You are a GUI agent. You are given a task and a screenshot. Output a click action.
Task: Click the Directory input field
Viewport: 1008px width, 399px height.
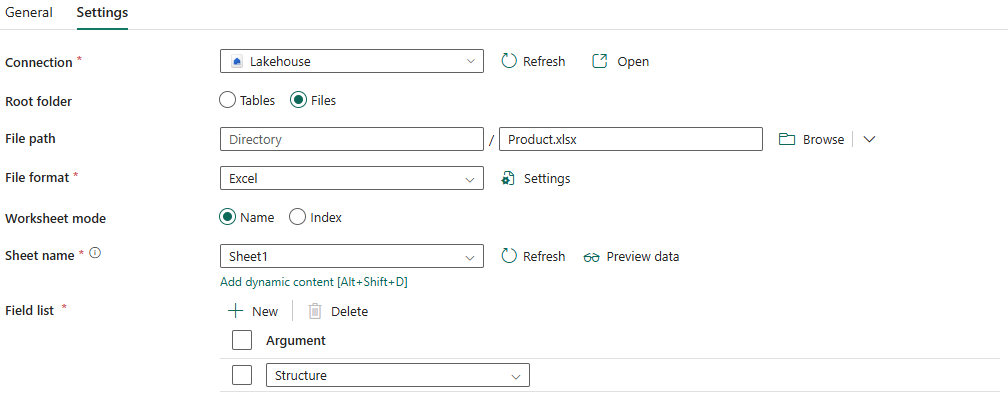[x=352, y=139]
